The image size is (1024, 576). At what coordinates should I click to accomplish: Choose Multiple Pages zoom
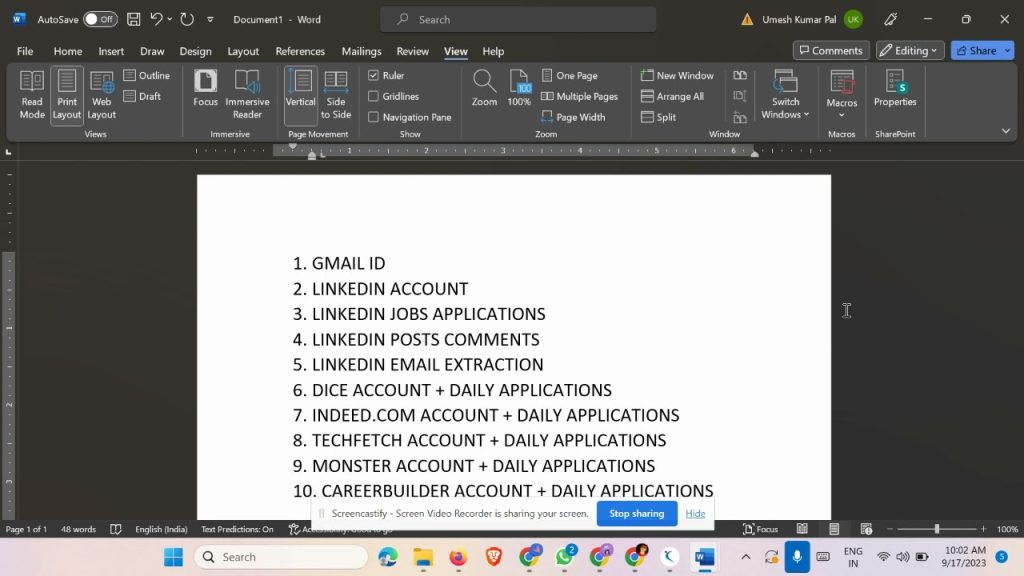[x=579, y=96]
